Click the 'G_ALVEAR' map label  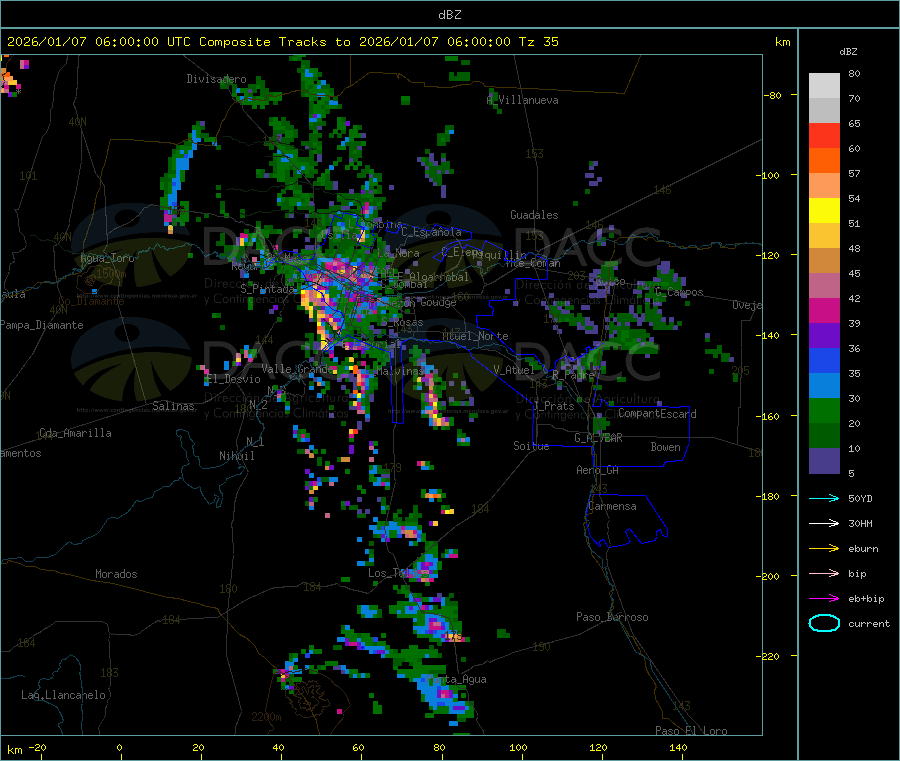coord(598,438)
